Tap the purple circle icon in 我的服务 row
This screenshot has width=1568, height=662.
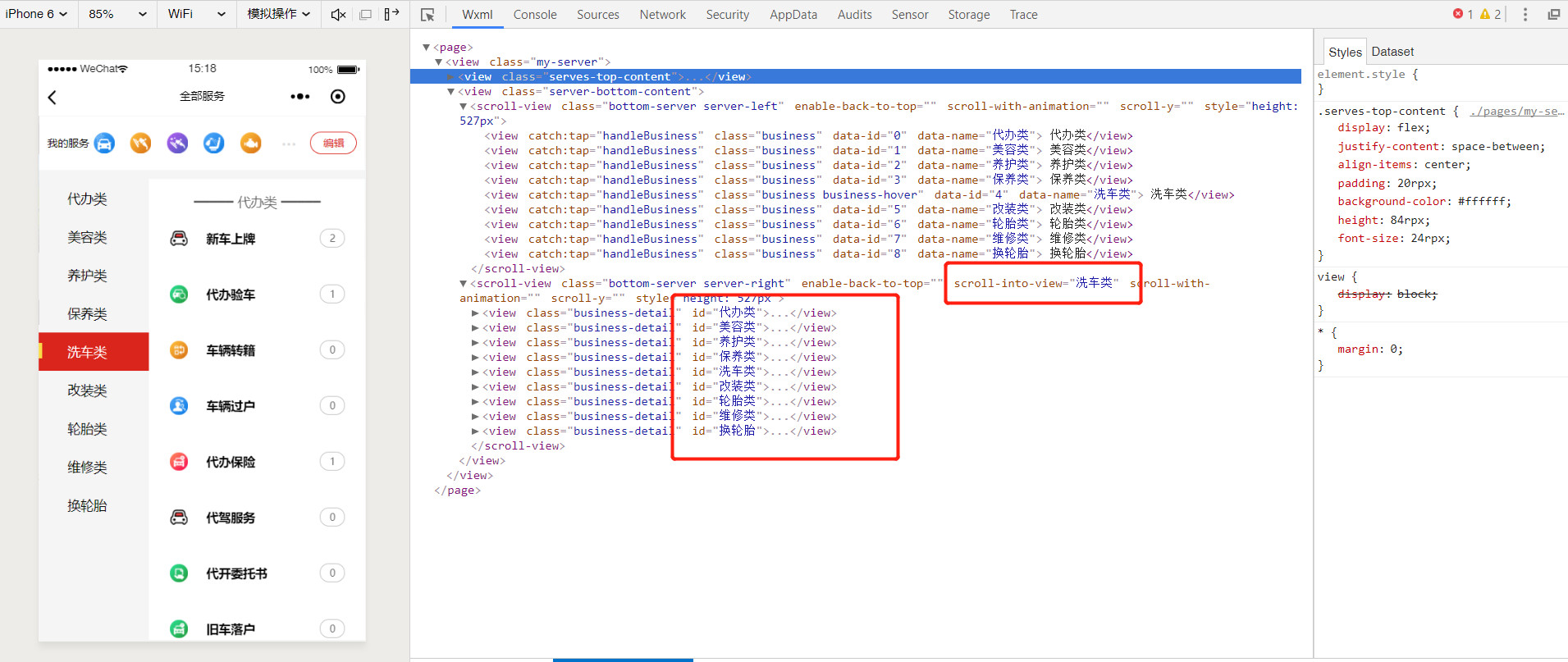177,144
